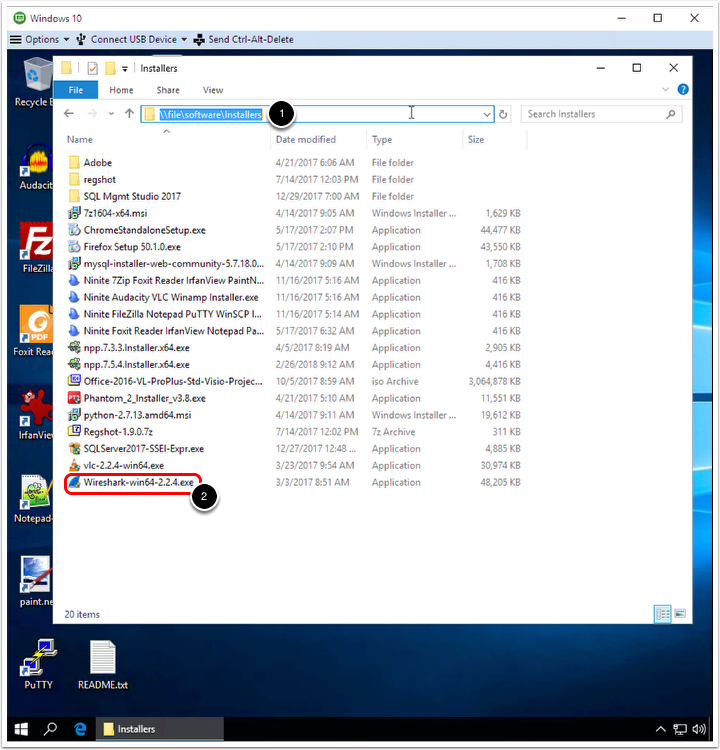The image size is (720, 750).
Task: Open the IrfanView desktop shortcut
Action: (35, 414)
